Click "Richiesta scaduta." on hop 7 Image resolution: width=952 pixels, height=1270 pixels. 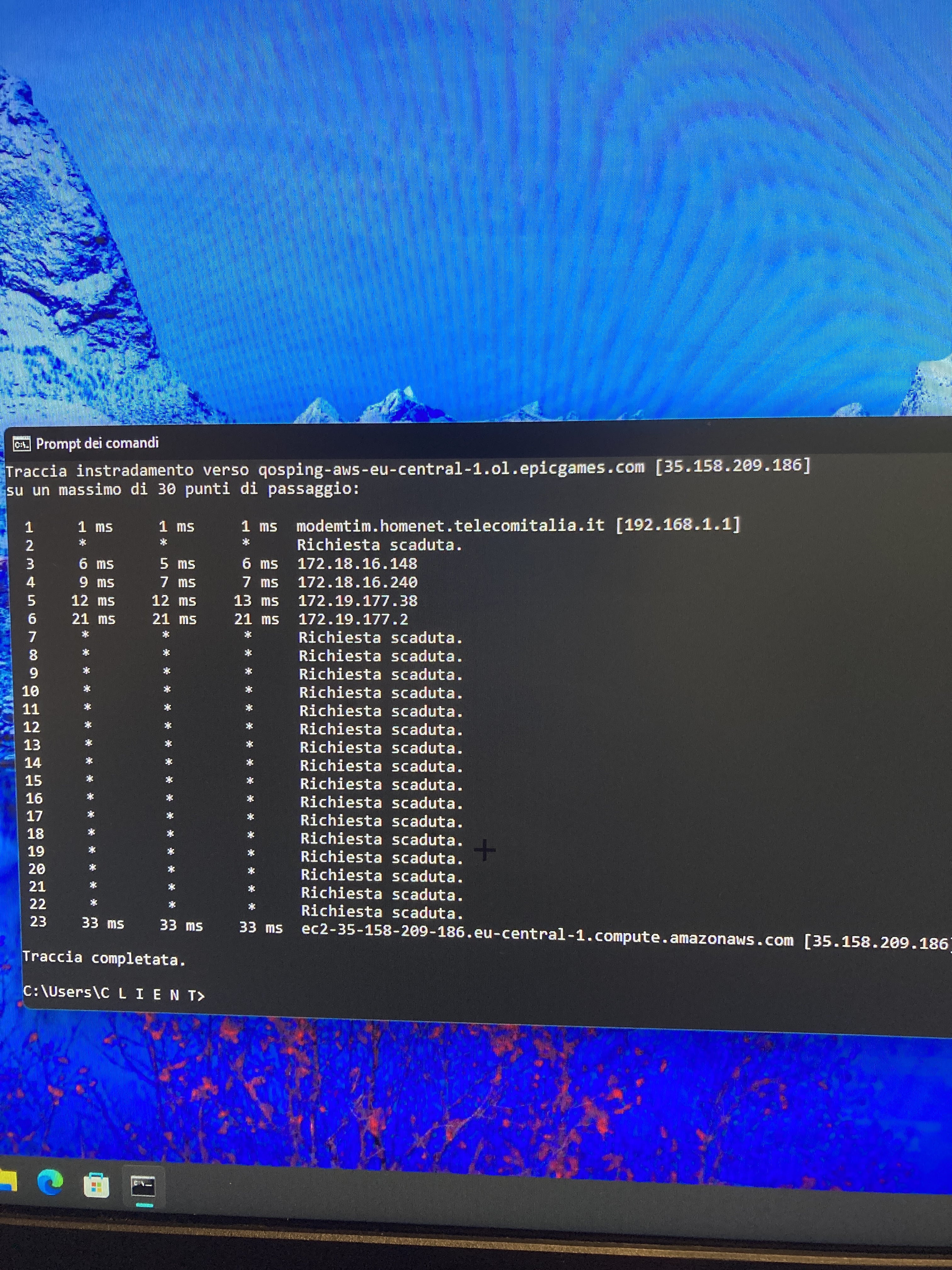[380, 637]
